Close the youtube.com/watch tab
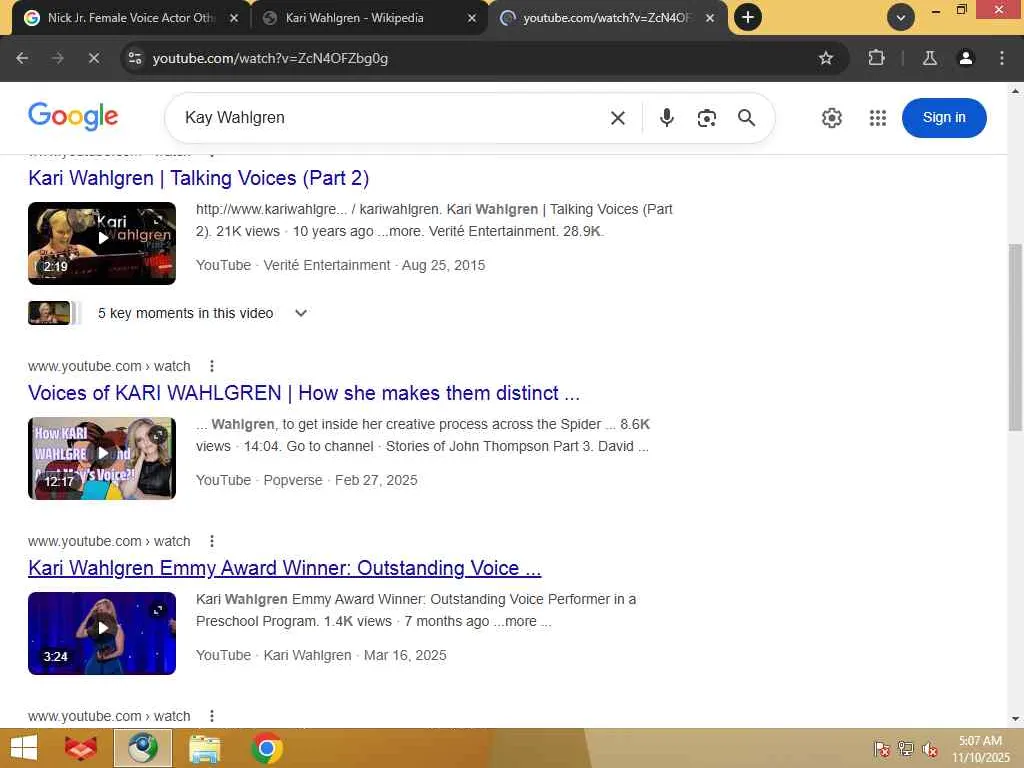This screenshot has width=1024, height=768. pos(710,18)
